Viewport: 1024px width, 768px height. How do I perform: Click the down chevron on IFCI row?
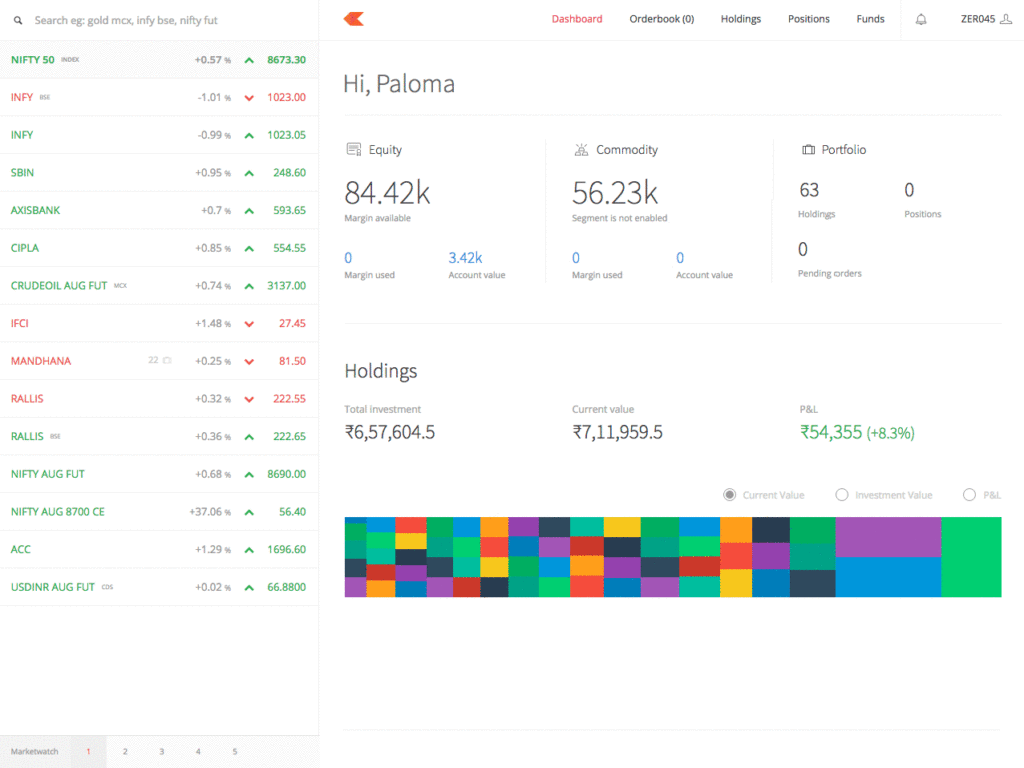249,324
